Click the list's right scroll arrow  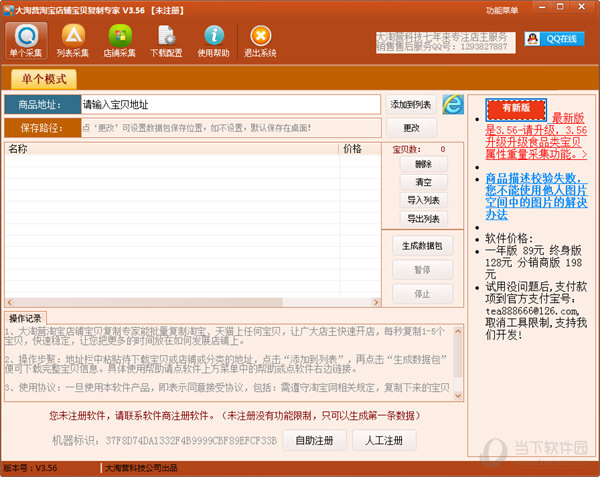coord(376,302)
